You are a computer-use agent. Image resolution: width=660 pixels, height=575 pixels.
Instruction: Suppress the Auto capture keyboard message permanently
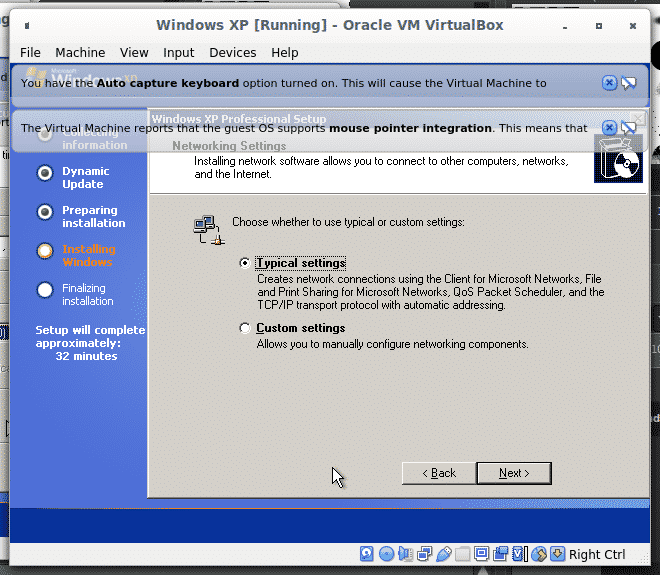[x=629, y=83]
